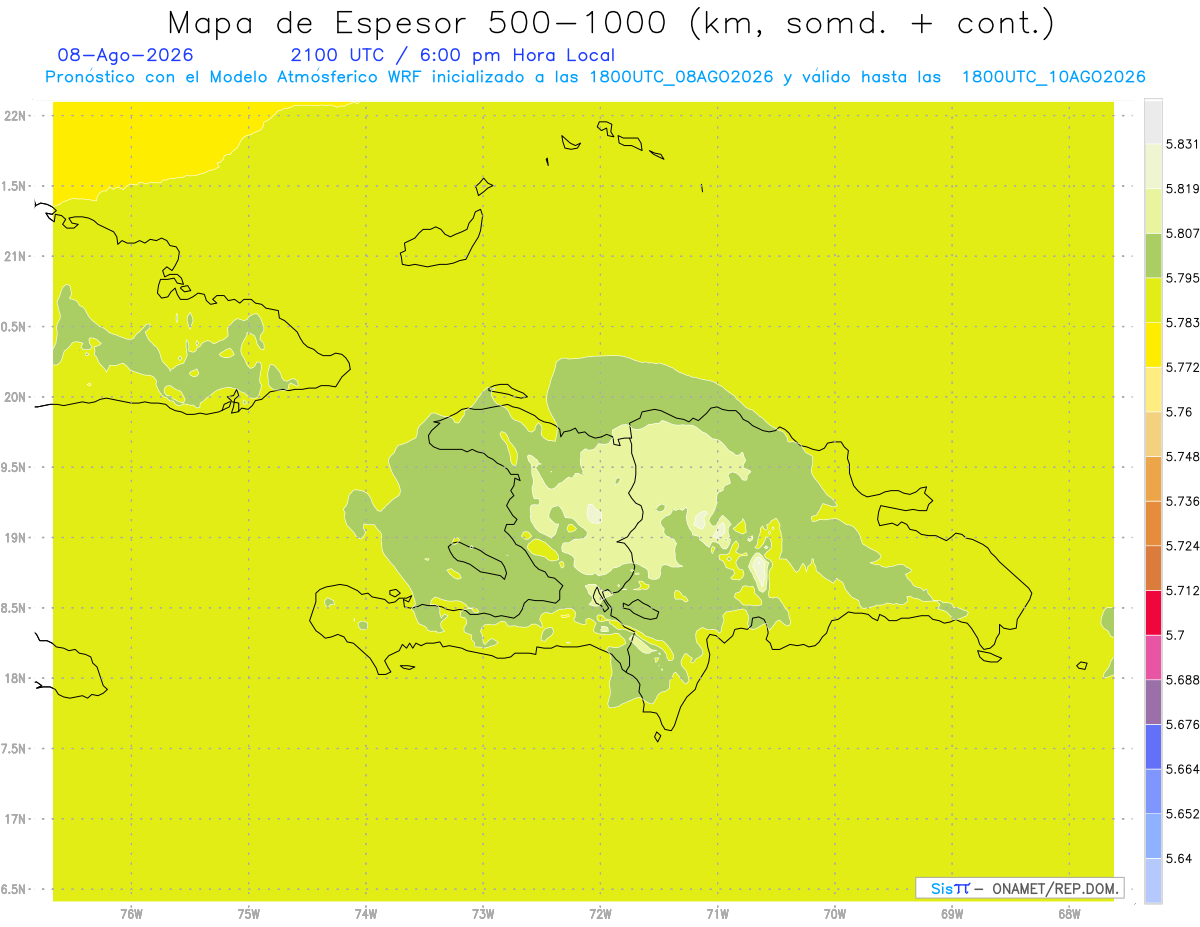Click the legend value '5.724'
Viewport: 1200px width, 927px height.
[x=1182, y=546]
